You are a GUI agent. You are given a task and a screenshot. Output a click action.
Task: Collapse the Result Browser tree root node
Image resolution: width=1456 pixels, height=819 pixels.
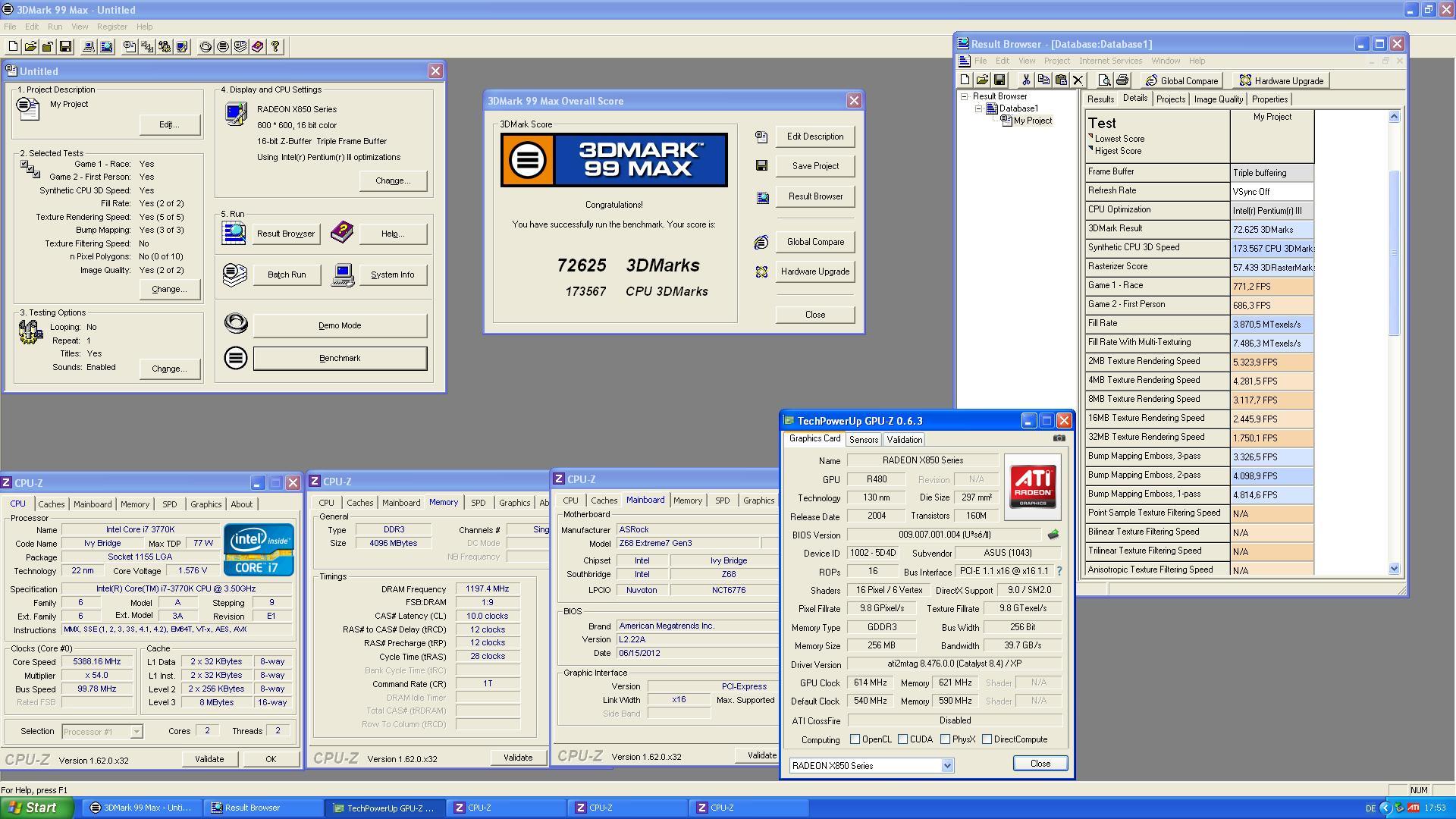[x=965, y=96]
